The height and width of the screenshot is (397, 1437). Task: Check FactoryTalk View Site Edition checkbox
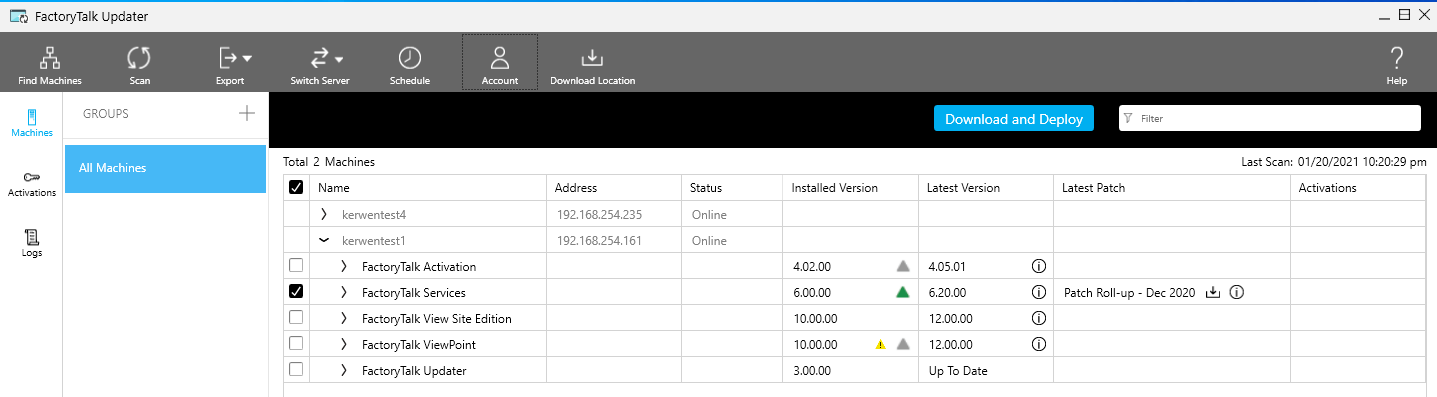click(x=296, y=318)
